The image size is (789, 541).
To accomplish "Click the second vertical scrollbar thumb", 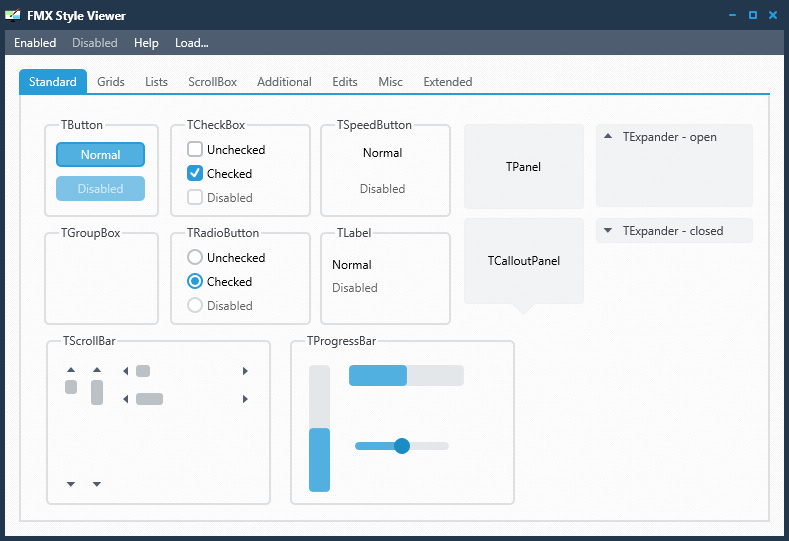I will 97,393.
